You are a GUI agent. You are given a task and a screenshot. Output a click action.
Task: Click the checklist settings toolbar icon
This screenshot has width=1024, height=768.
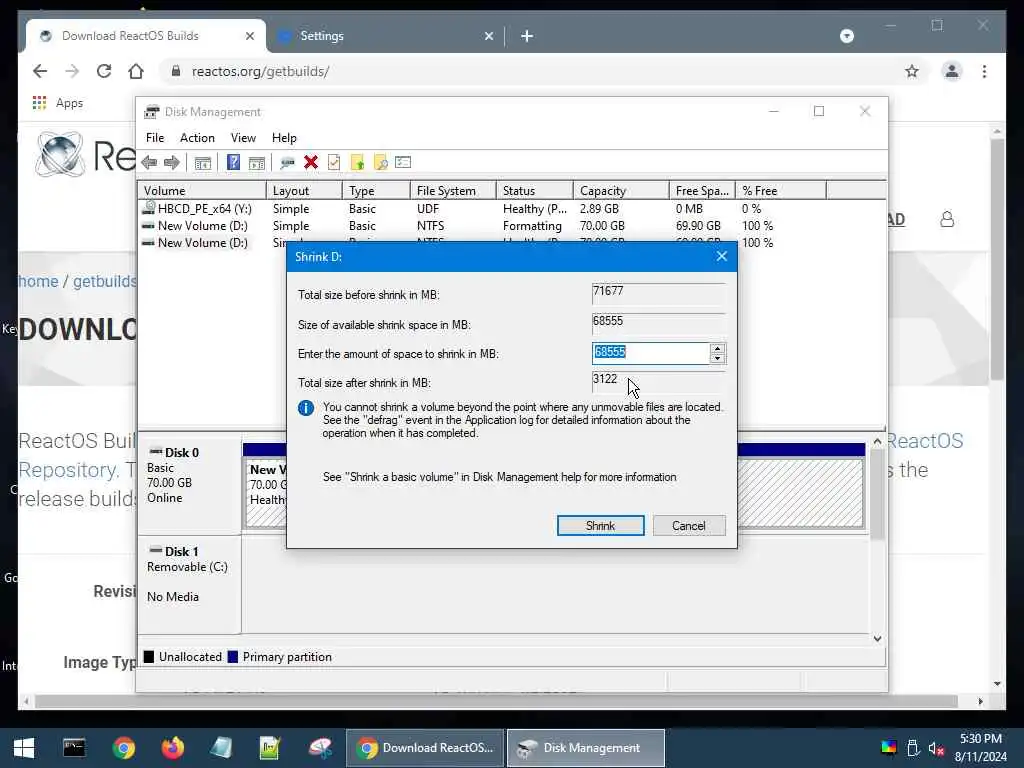403,162
